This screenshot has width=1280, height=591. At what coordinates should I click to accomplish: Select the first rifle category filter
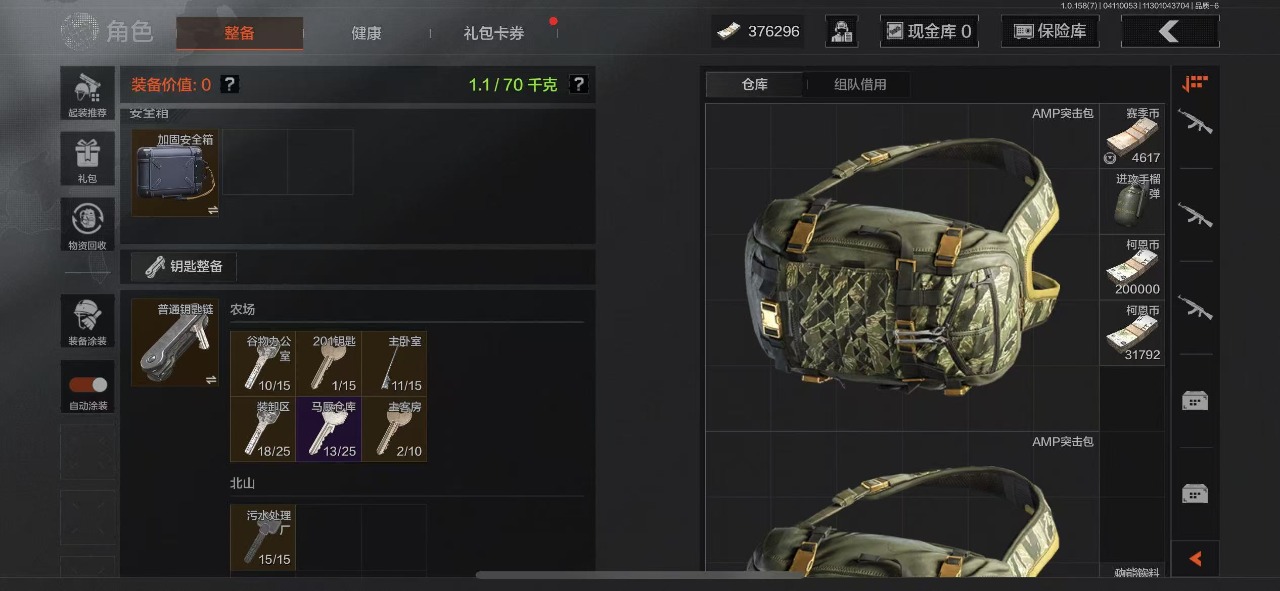tap(1195, 123)
